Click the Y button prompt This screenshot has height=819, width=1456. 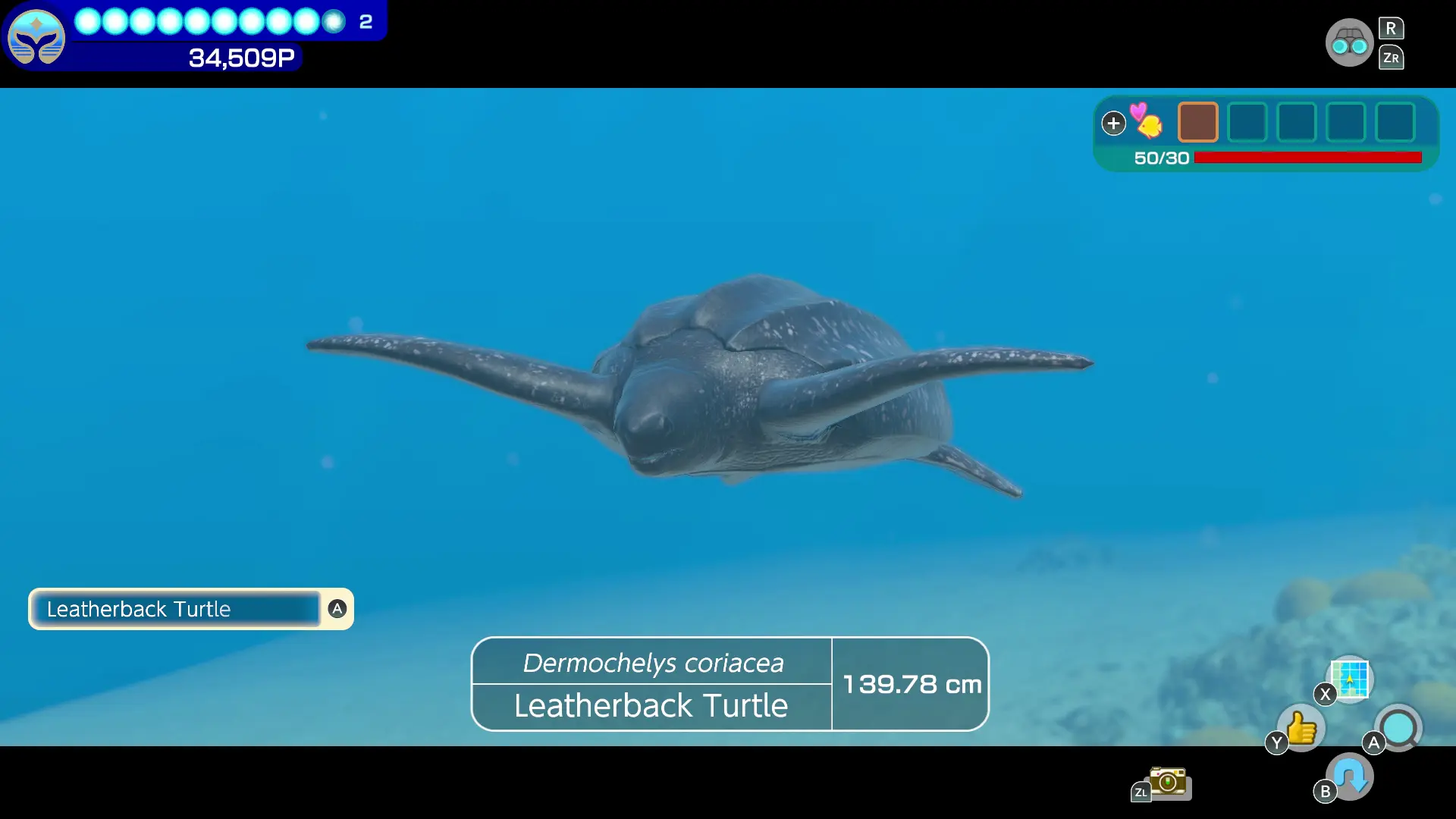(1276, 743)
